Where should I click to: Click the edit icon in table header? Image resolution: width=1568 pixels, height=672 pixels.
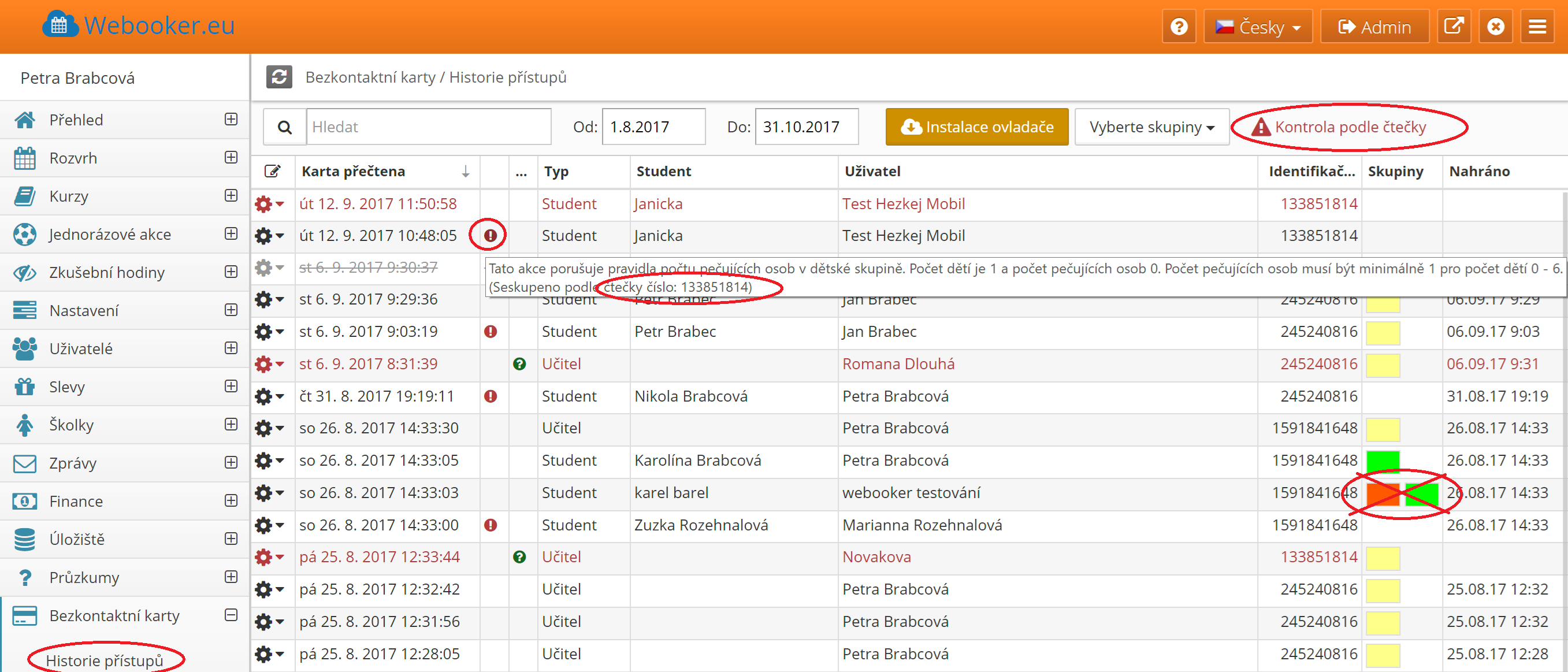tap(272, 172)
